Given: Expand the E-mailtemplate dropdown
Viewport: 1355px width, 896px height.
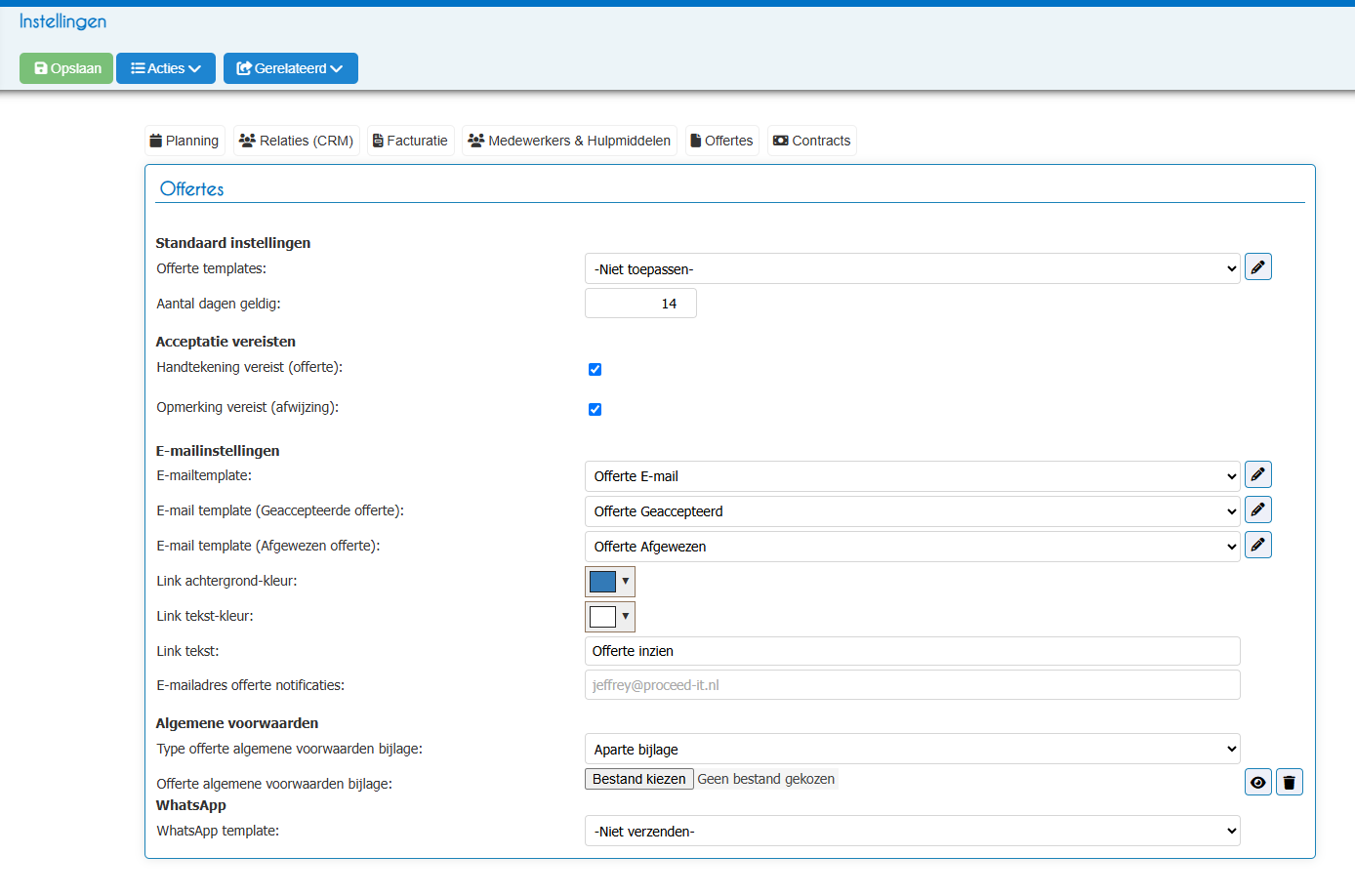Looking at the screenshot, I should tap(913, 476).
